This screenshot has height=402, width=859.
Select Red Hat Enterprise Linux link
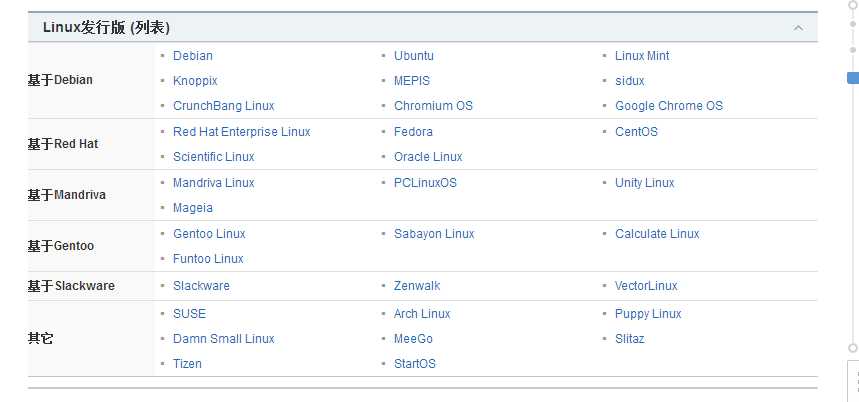(242, 132)
